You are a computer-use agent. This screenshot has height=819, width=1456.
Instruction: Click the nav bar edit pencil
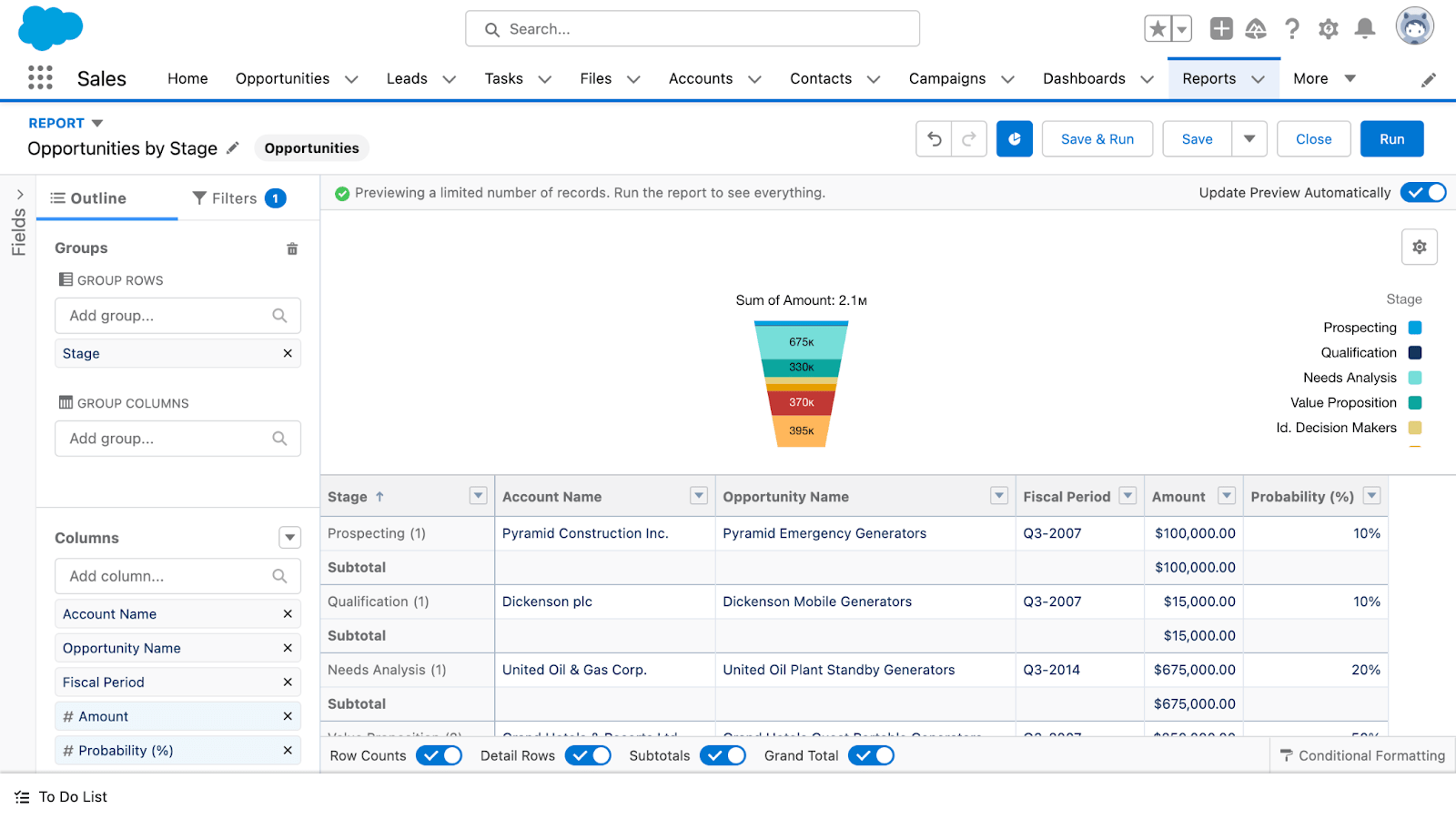click(x=1429, y=80)
